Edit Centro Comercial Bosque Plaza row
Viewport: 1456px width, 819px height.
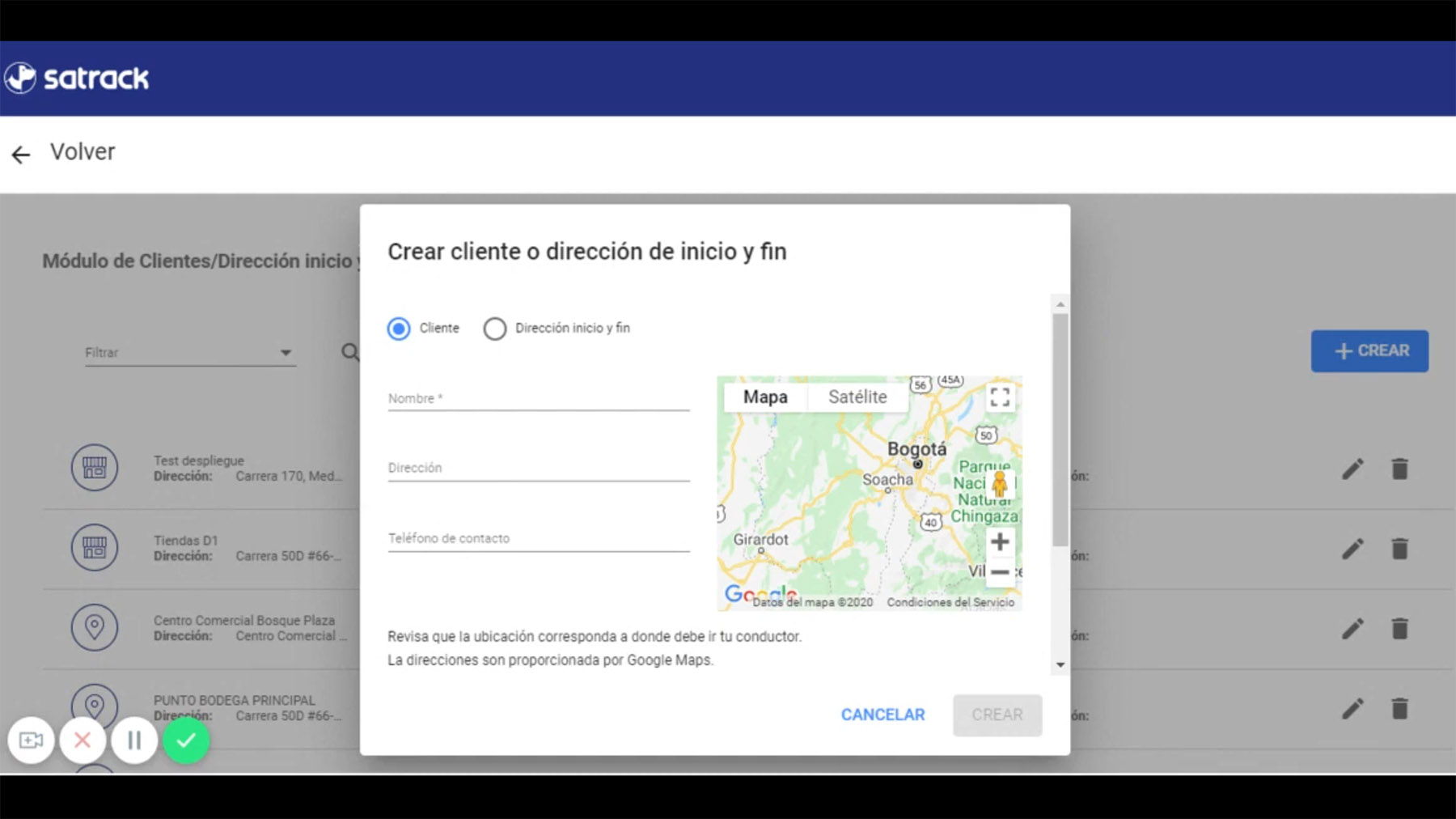pos(1352,629)
